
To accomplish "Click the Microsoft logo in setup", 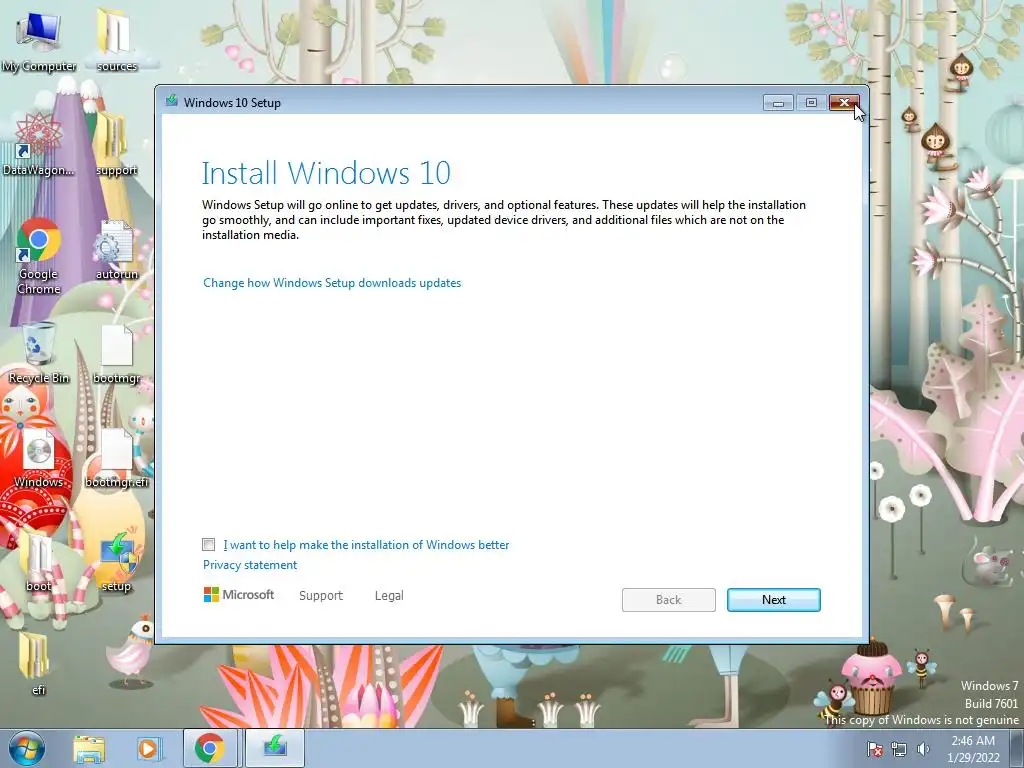I will pos(239,595).
